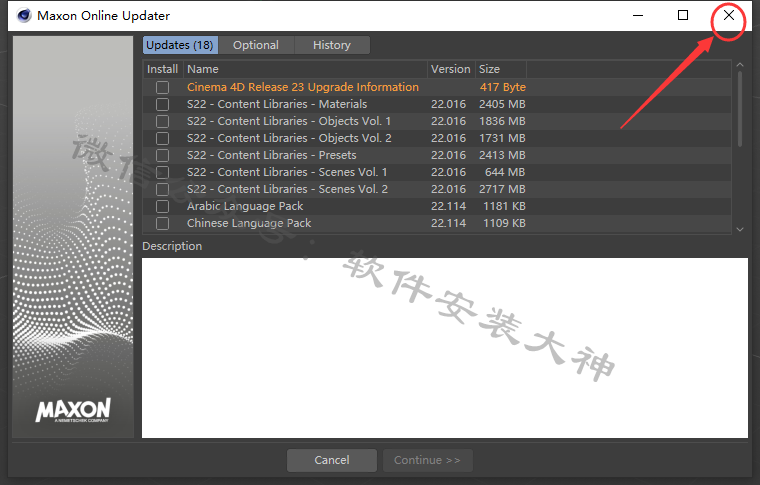The width and height of the screenshot is (760, 485).
Task: Enable install for Objects Vol. 1
Action: click(162, 121)
